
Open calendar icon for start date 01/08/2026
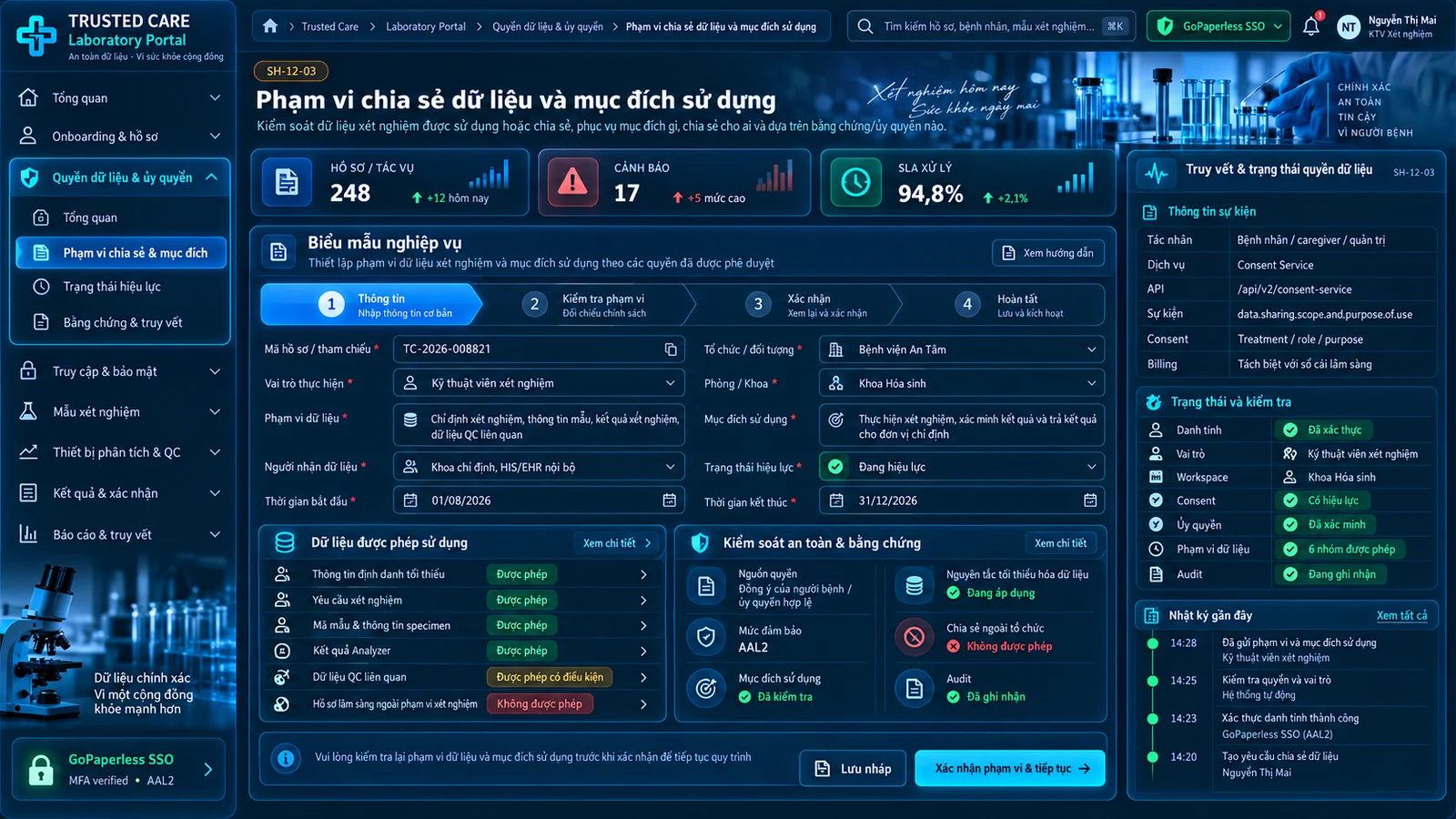[670, 500]
